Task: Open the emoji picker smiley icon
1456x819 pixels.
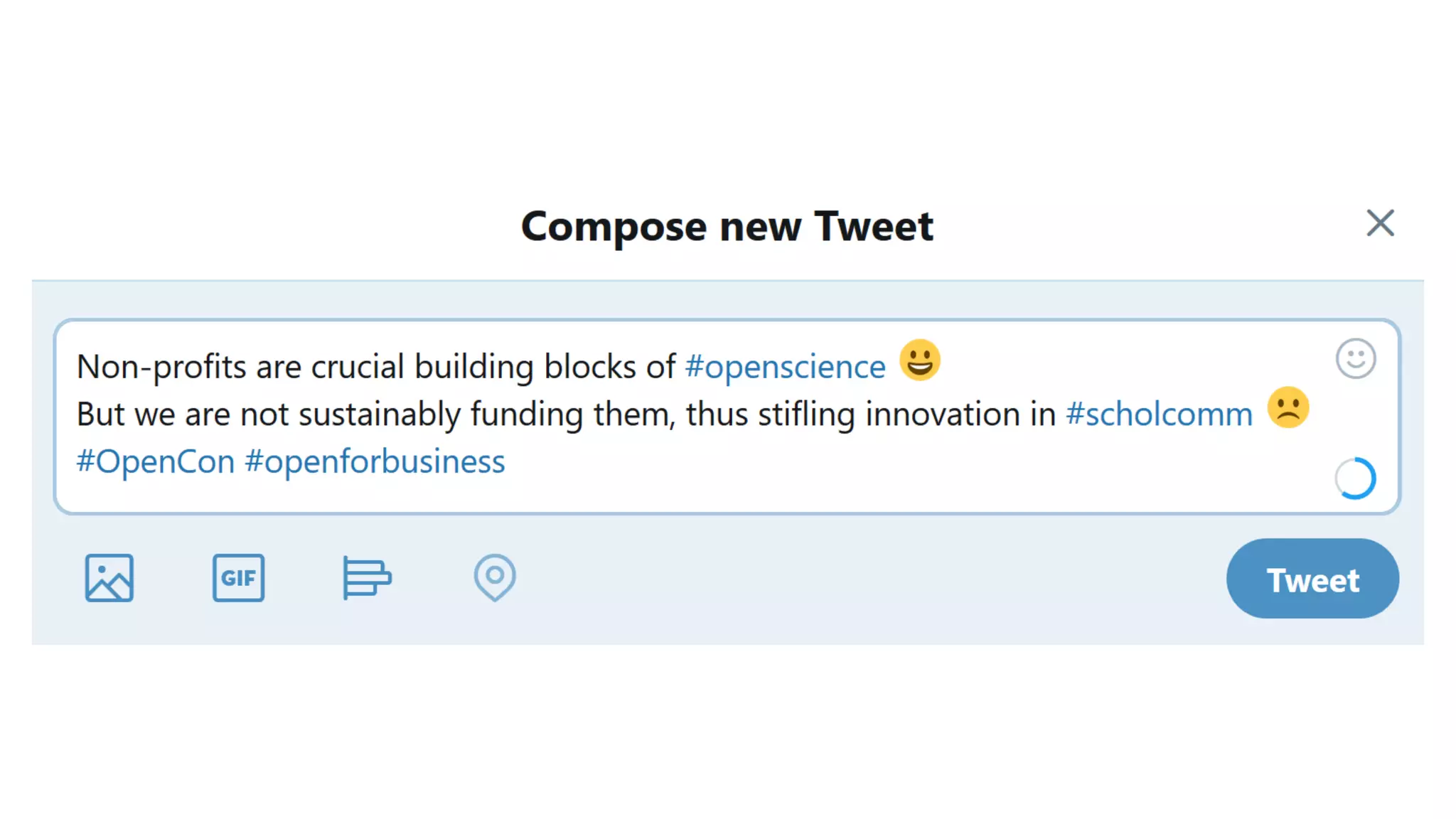Action: coord(1355,358)
